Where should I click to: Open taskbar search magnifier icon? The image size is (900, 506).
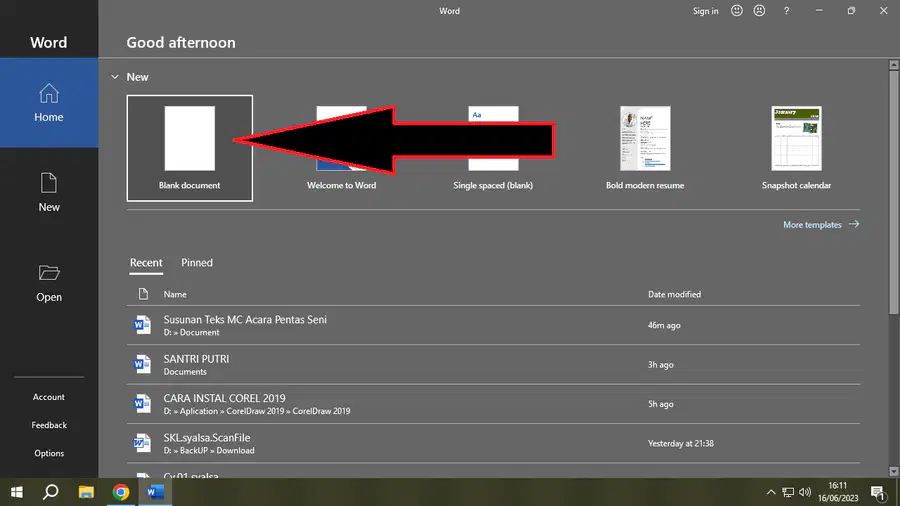(51, 492)
